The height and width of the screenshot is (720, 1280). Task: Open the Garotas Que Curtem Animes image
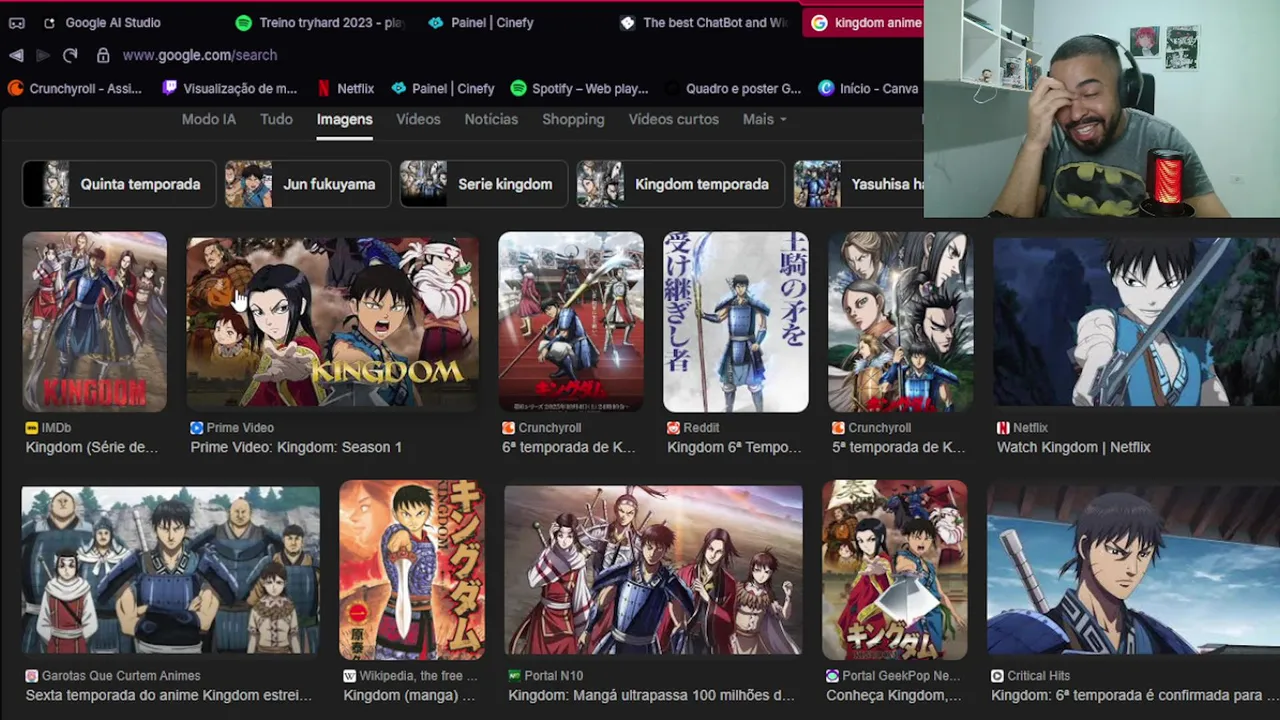pyautogui.click(x=171, y=570)
